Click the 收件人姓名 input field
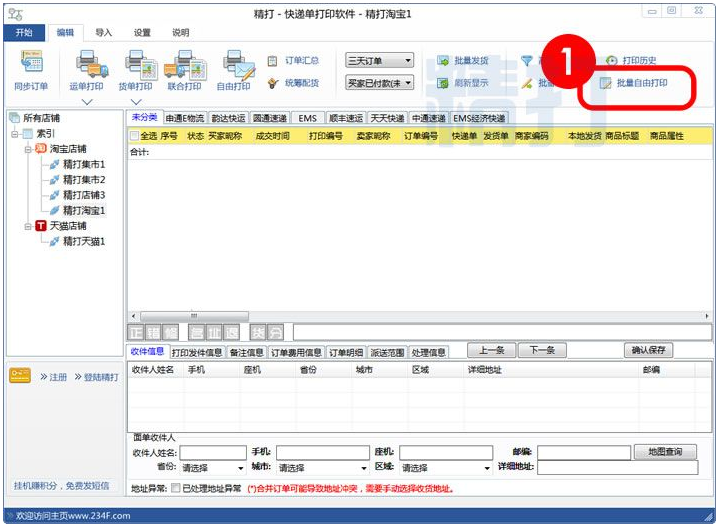718x526 pixels. point(213,452)
